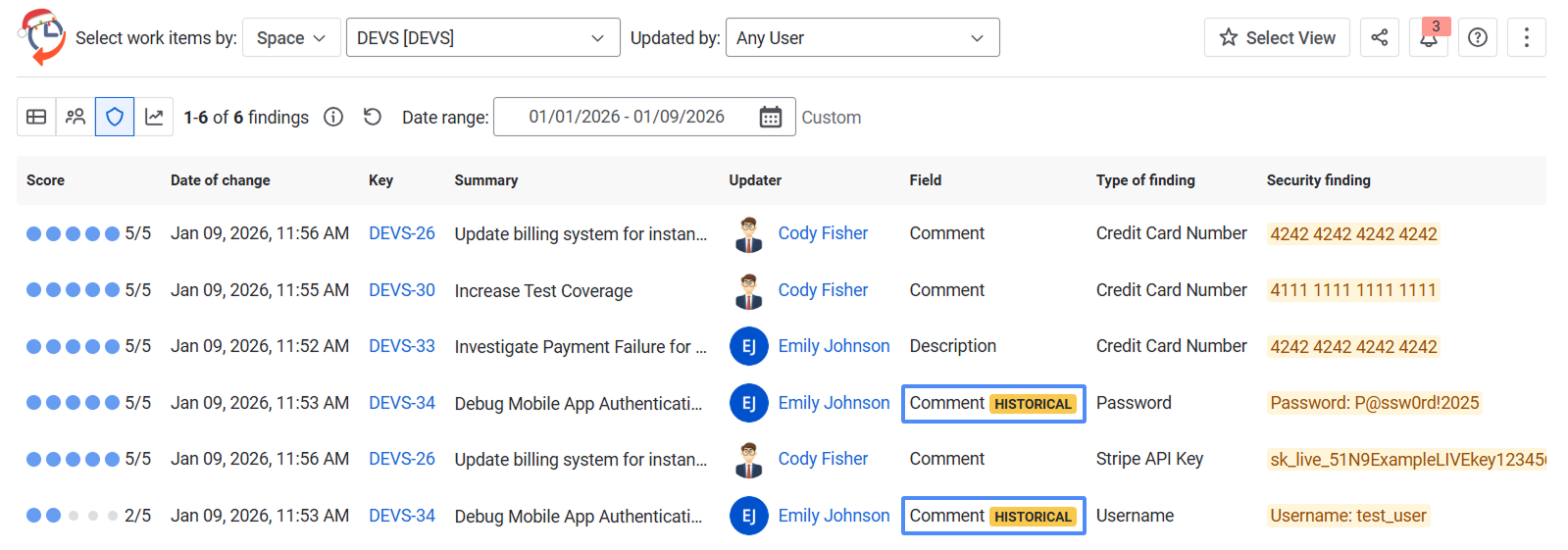This screenshot has height=550, width=1568.
Task: Click the date range input field
Action: [627, 117]
